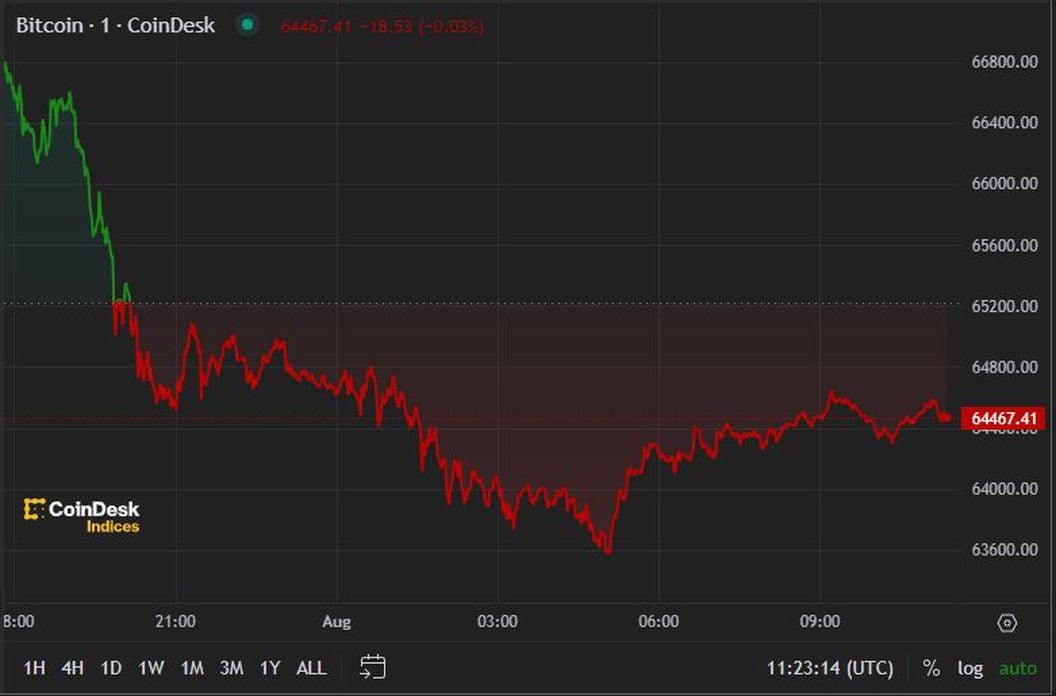This screenshot has height=696, width=1056.
Task: Toggle percent scale mode
Action: coord(931,668)
